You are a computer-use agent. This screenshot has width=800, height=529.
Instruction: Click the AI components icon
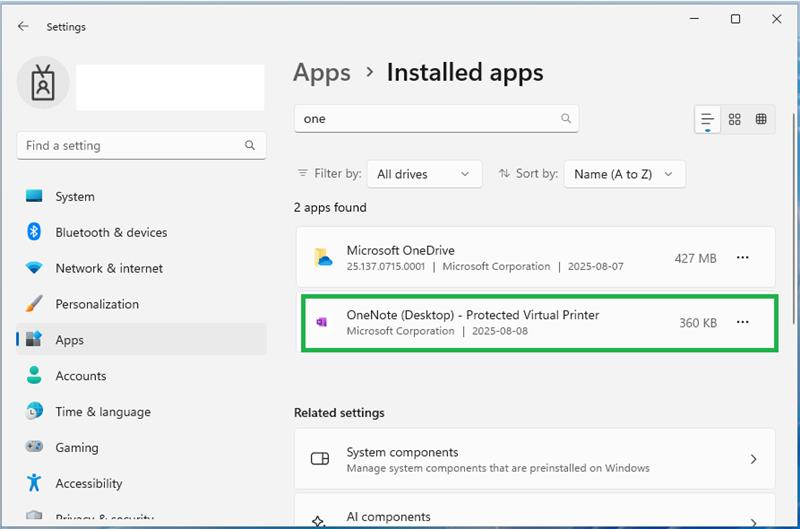click(x=318, y=521)
